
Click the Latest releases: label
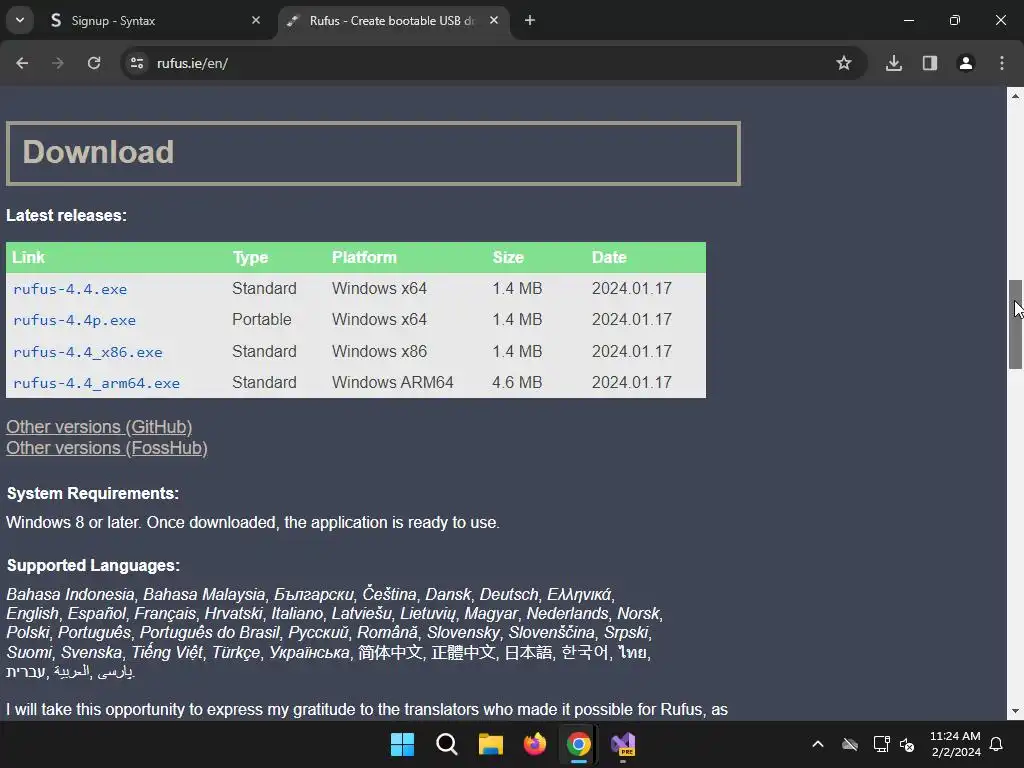coord(67,216)
